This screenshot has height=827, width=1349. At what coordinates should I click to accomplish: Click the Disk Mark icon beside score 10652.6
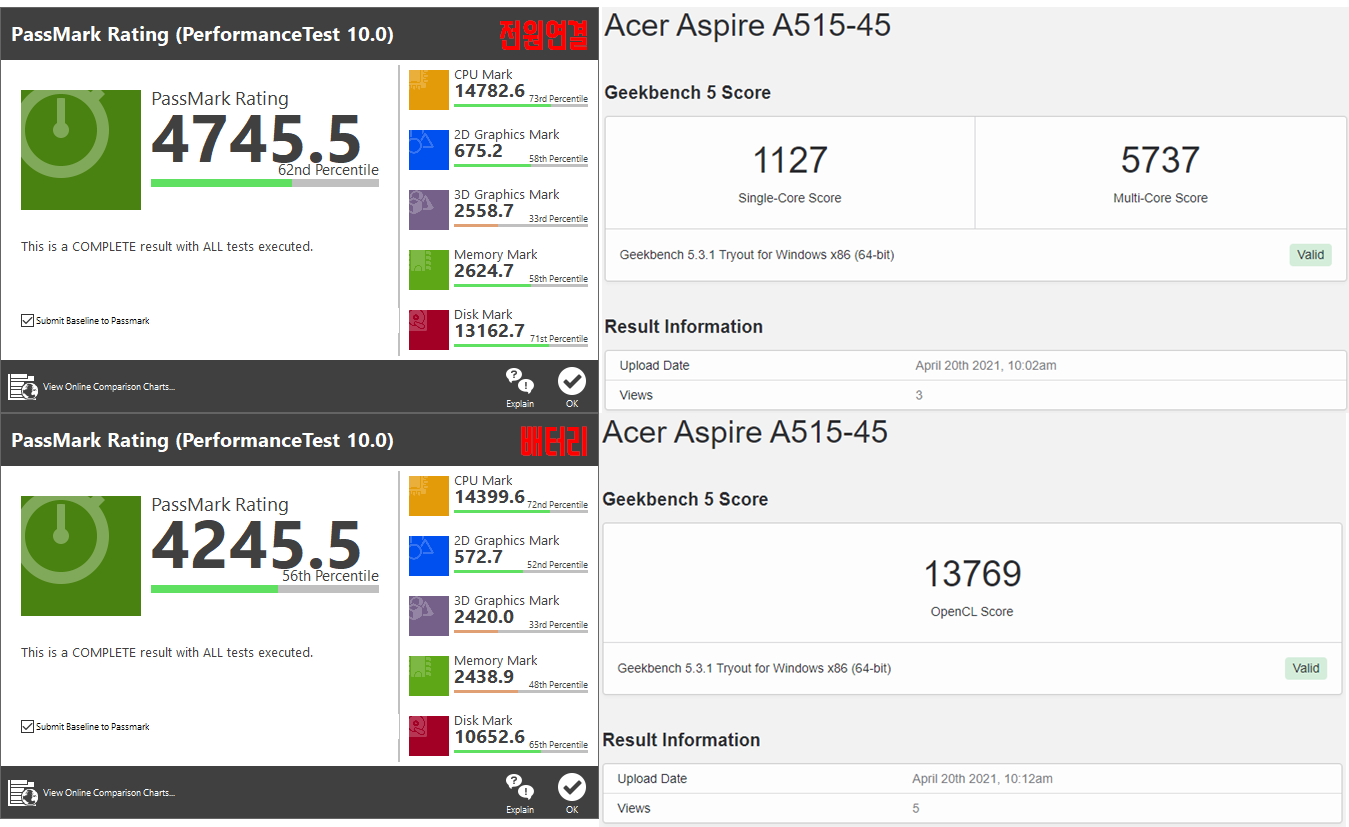tap(429, 736)
